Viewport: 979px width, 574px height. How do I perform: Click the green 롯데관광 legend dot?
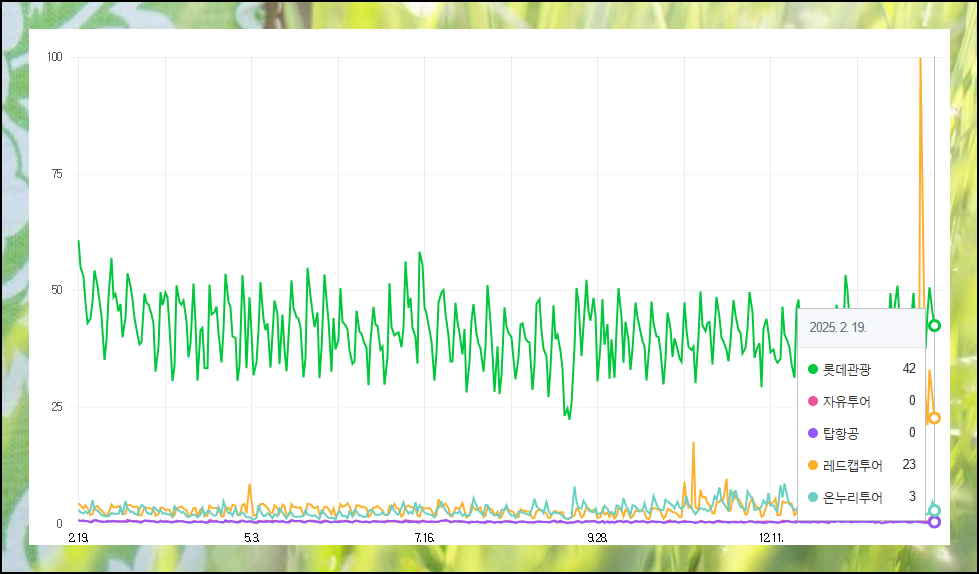813,369
